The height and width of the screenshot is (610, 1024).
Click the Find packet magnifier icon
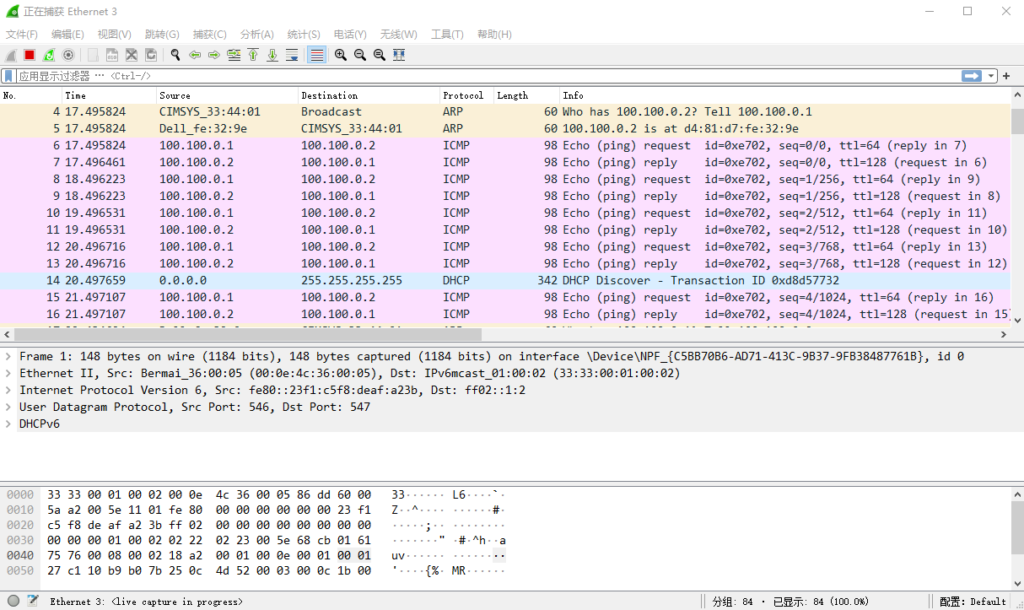[176, 55]
